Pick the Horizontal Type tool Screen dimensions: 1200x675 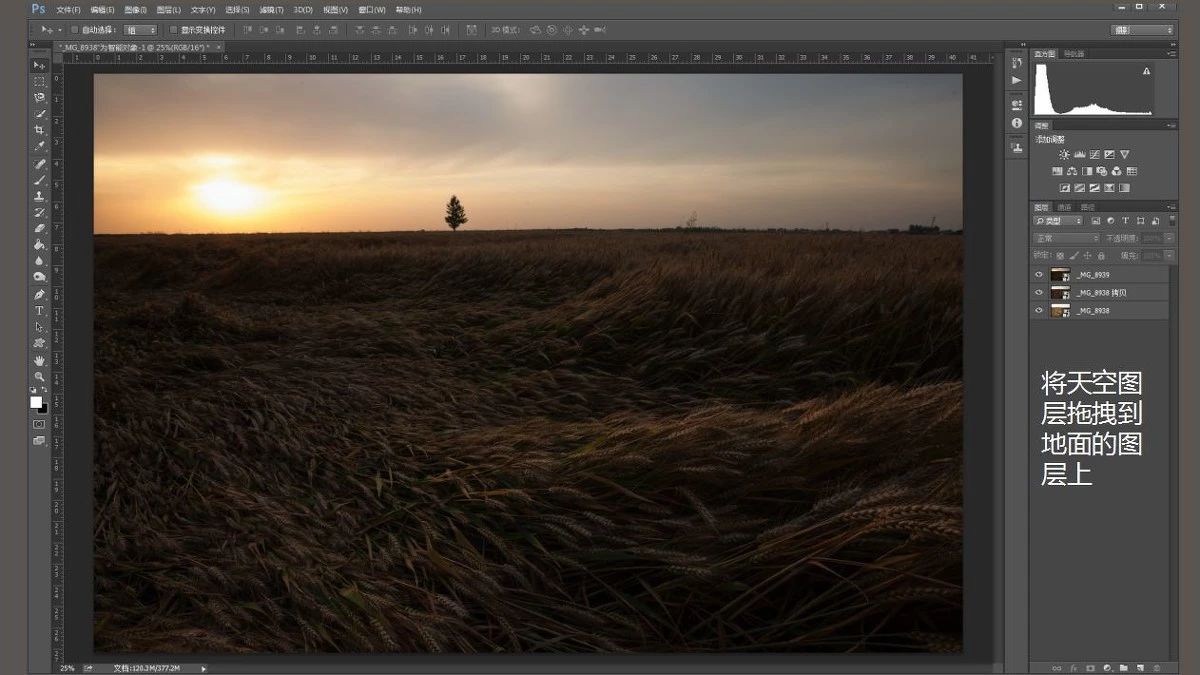[x=40, y=311]
